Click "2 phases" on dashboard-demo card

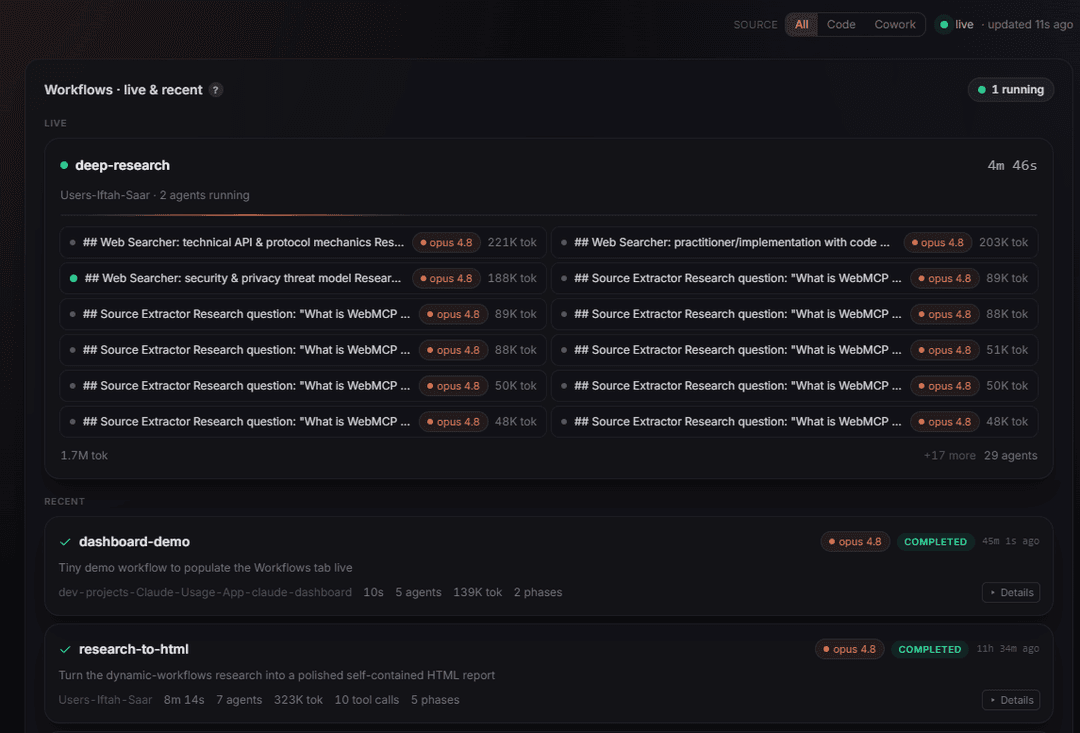pyautogui.click(x=538, y=592)
